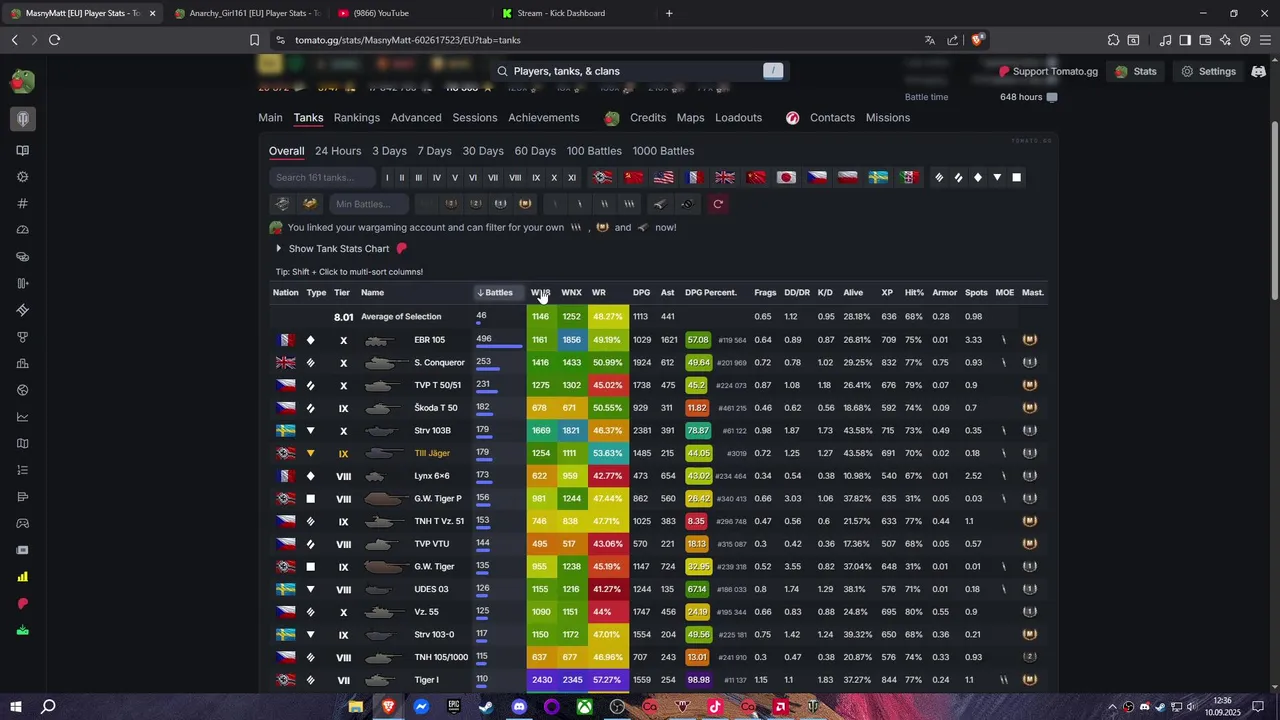Sort by DPG Percent. column
The image size is (1280, 720).
click(x=711, y=293)
